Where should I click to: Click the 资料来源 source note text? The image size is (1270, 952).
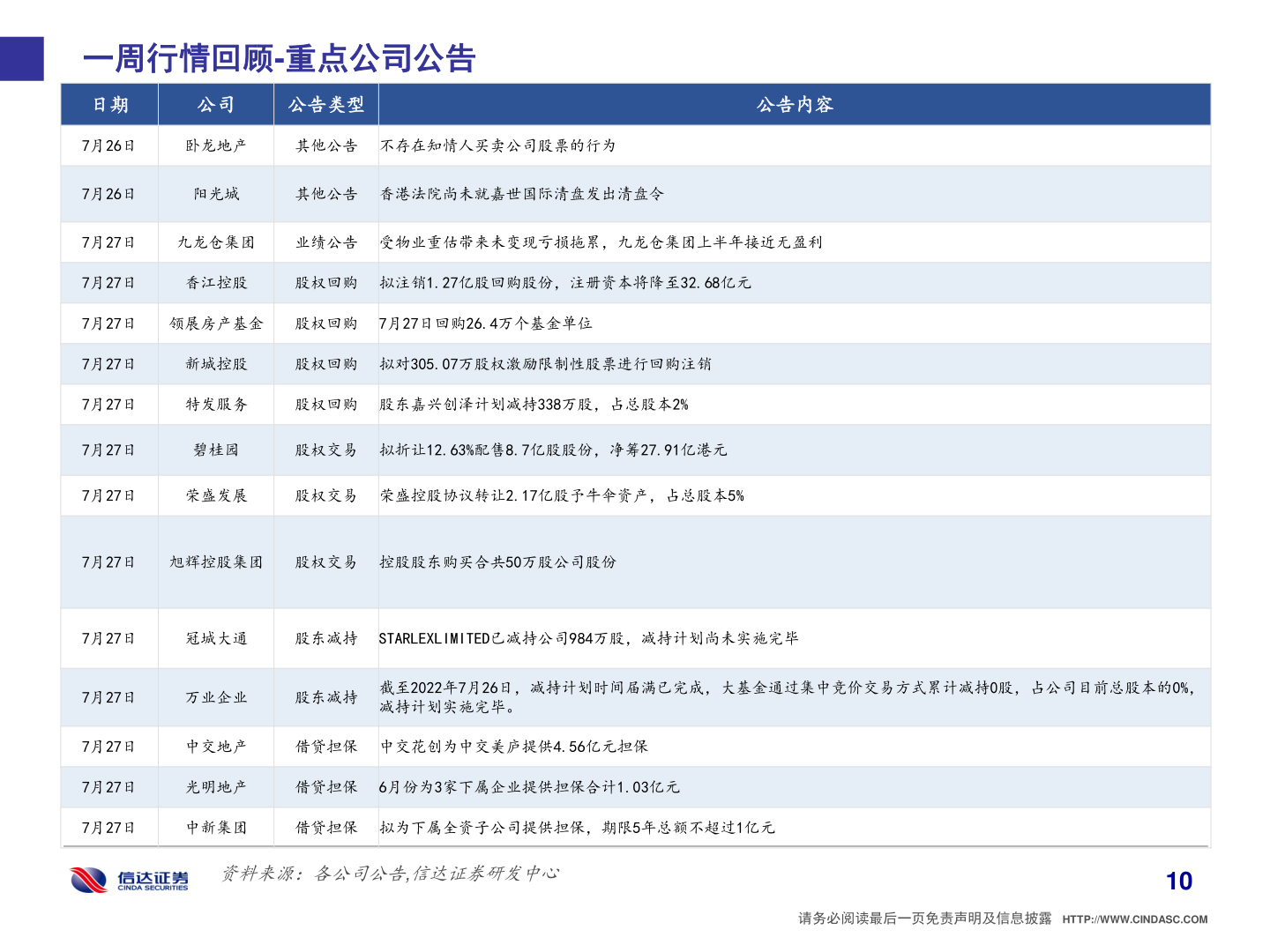tap(392, 875)
